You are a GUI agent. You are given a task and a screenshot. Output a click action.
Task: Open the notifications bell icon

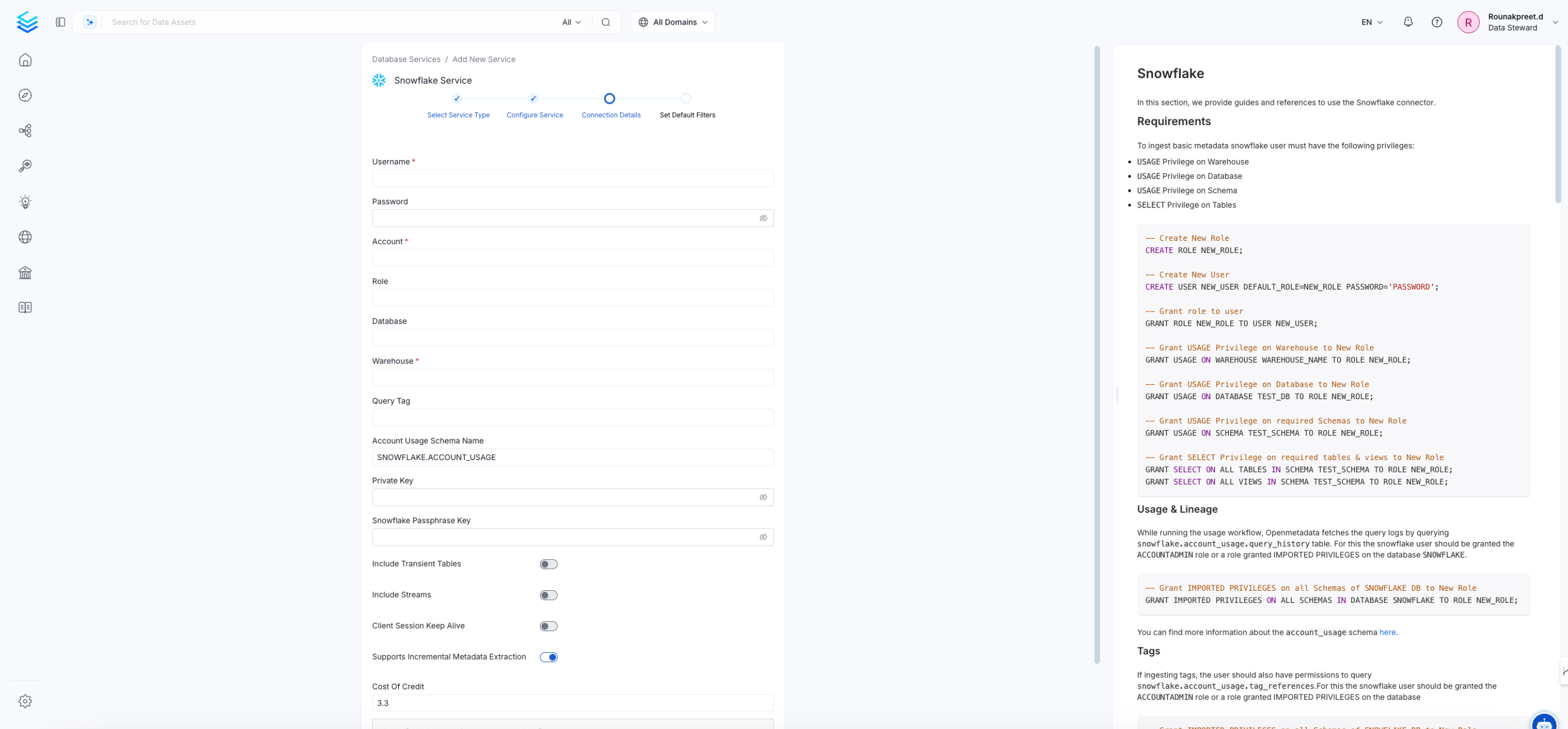coord(1408,22)
